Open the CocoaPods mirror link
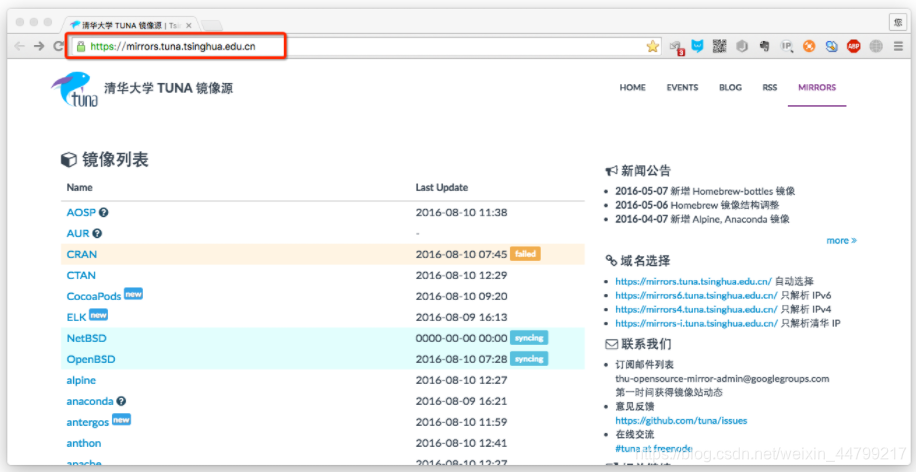This screenshot has height=472, width=916. 93,297
